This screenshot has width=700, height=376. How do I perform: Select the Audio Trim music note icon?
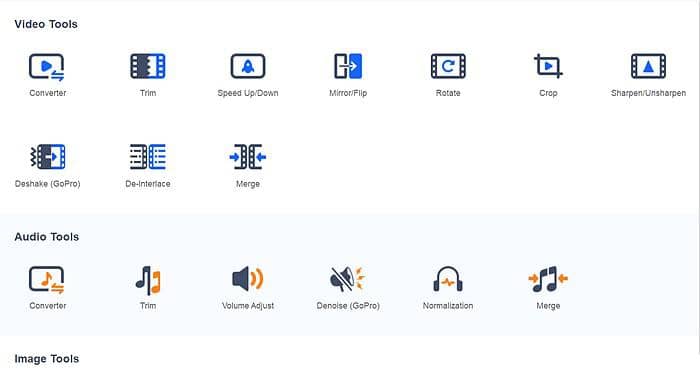(x=148, y=280)
